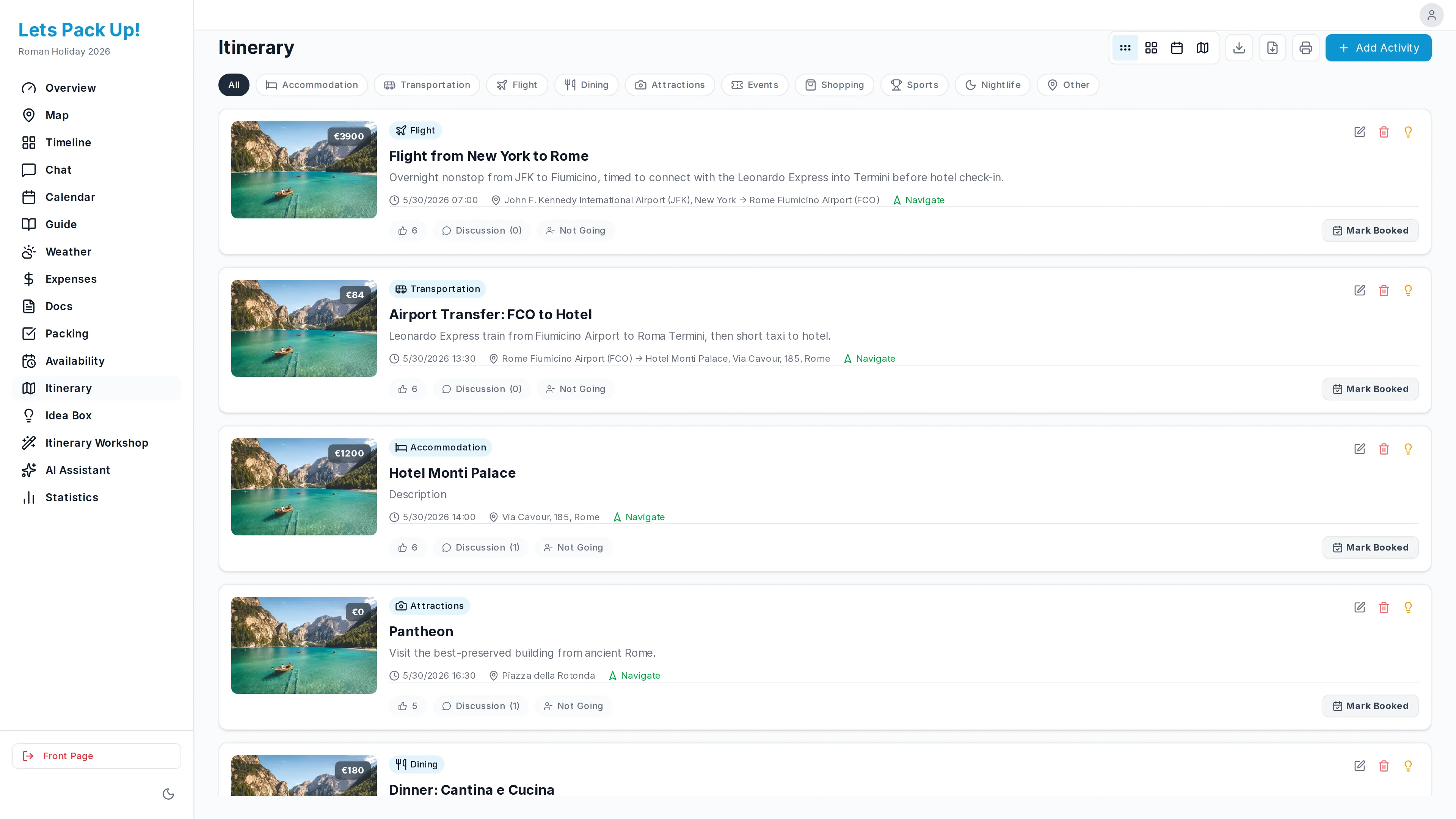This screenshot has width=1456, height=819.
Task: Select the All filter chip
Action: coord(234,85)
